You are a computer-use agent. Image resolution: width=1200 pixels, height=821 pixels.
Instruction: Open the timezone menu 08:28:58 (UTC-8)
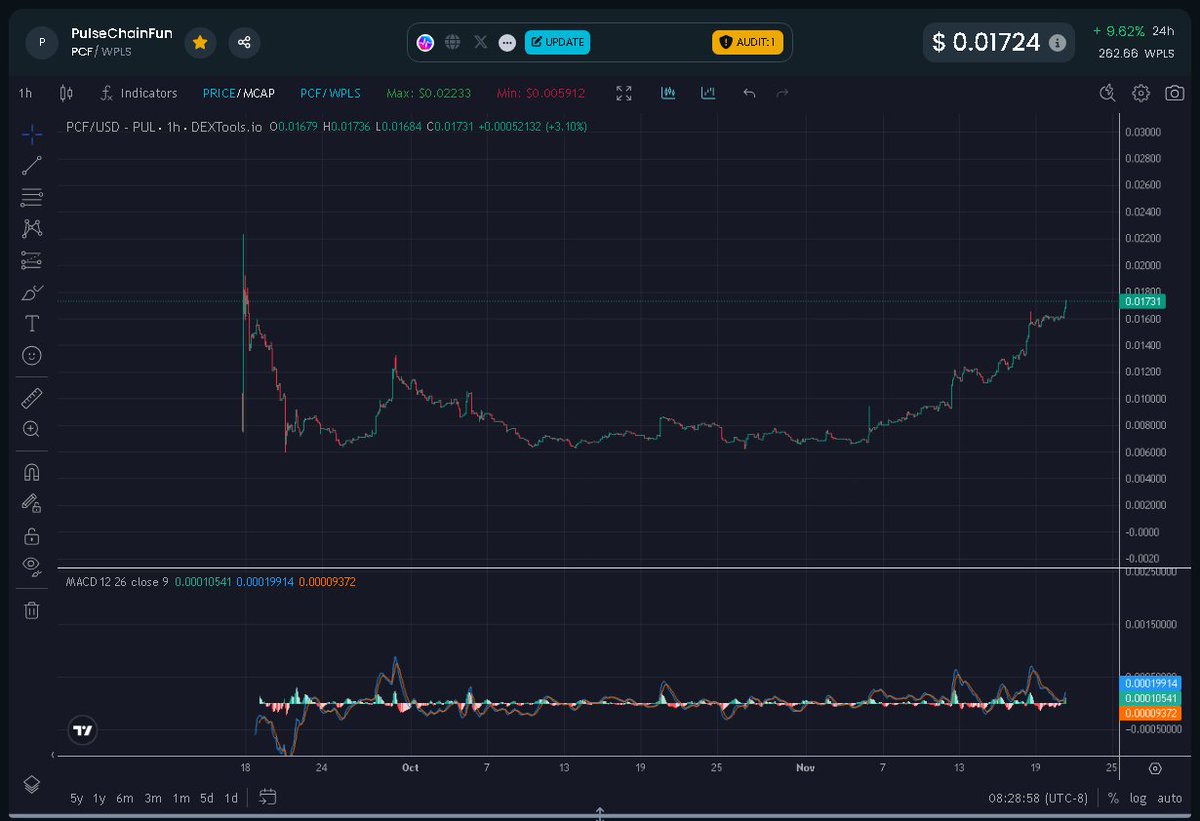click(1038, 798)
